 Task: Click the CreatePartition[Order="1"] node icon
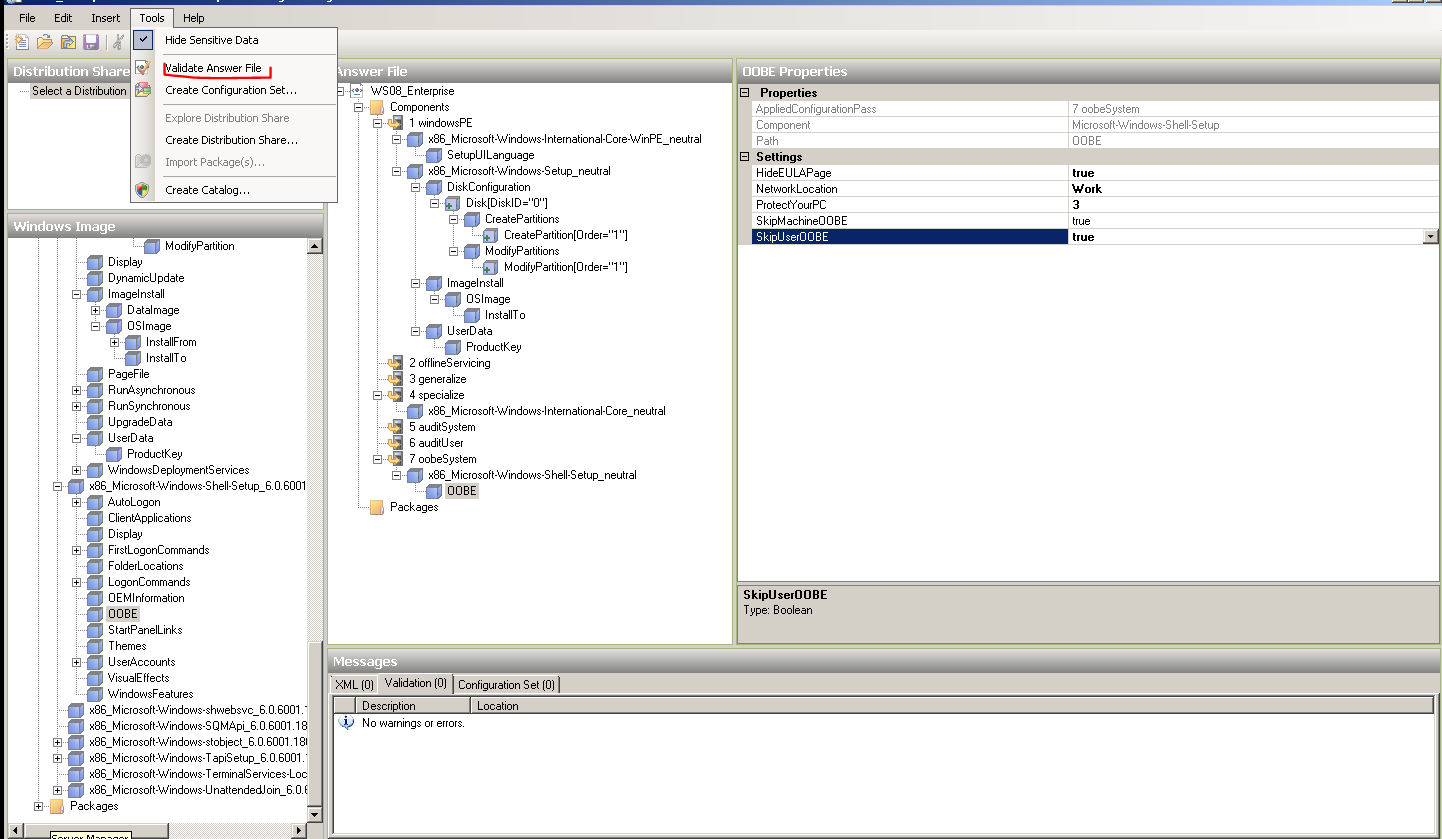[x=490, y=235]
